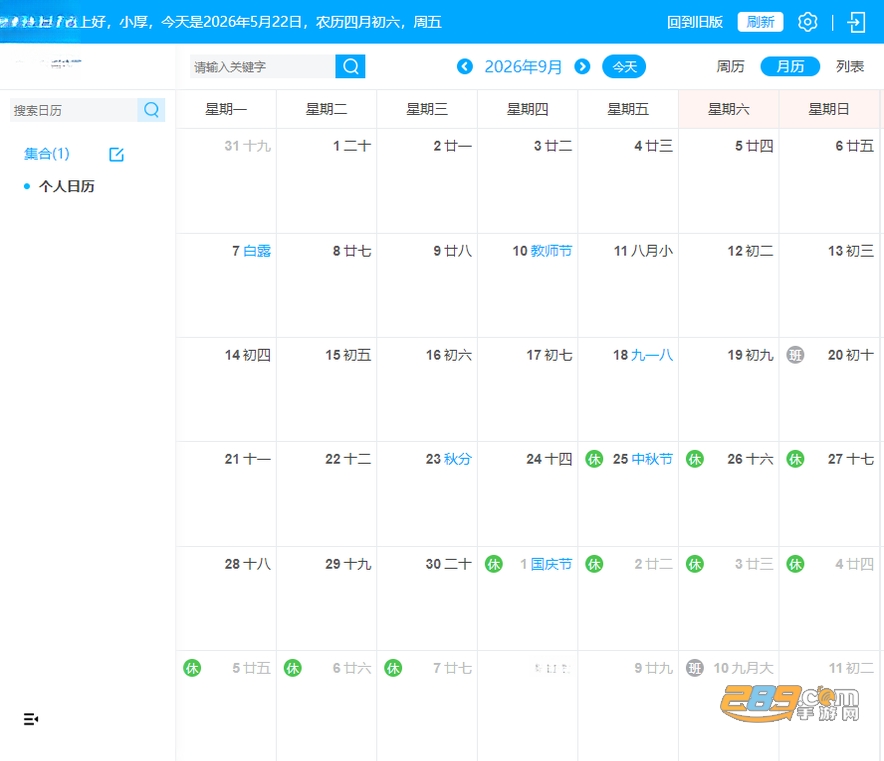Click the 休 badge on 1 国庆节
The height and width of the screenshot is (761, 884).
tap(494, 564)
